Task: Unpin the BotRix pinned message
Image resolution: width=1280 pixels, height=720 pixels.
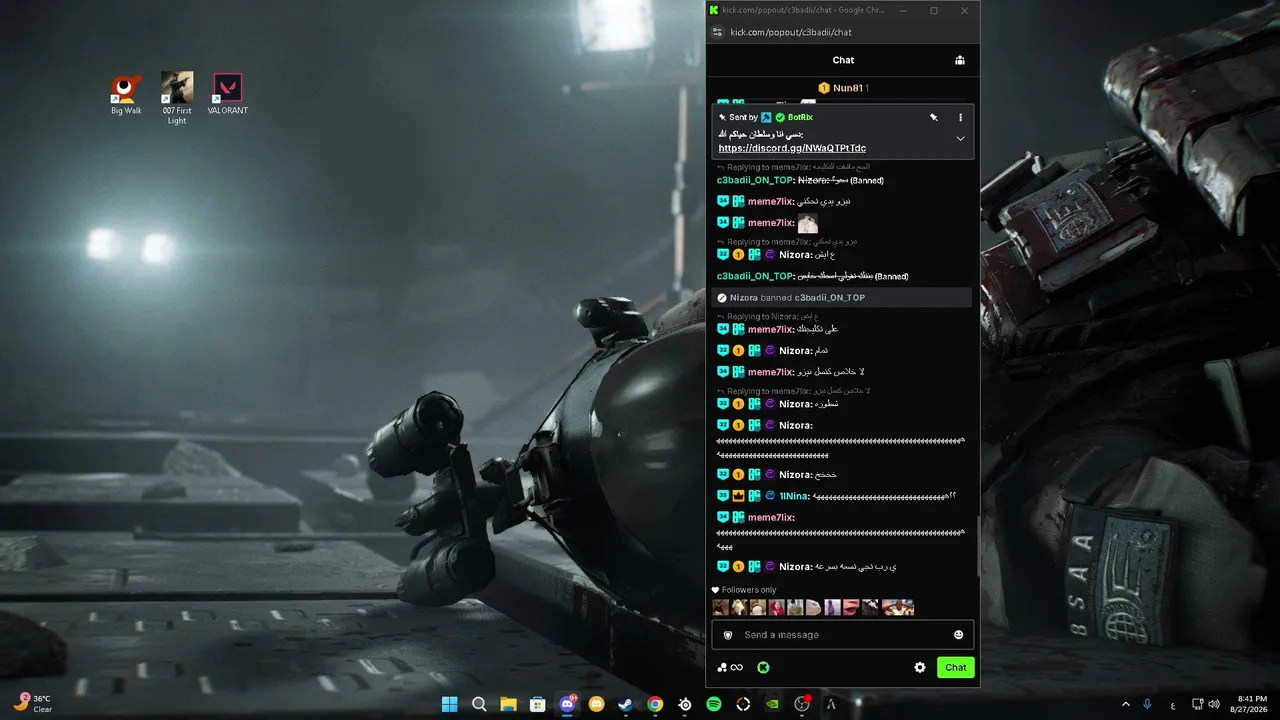Action: (x=934, y=117)
